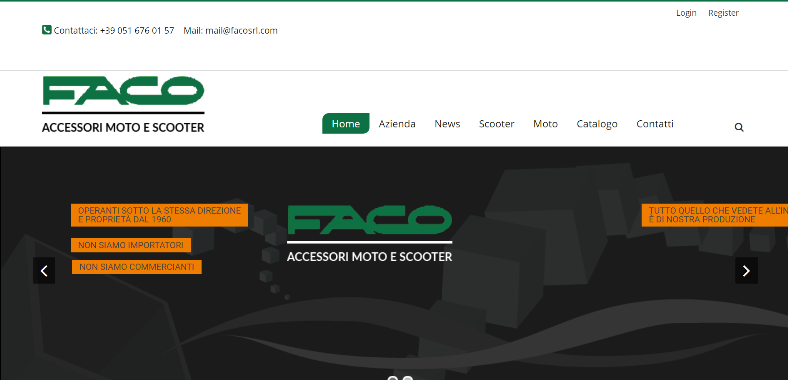The height and width of the screenshot is (380, 788).
Task: Click the 'NON SIAMO IMPORTATORI' orange label
Action: 131,245
